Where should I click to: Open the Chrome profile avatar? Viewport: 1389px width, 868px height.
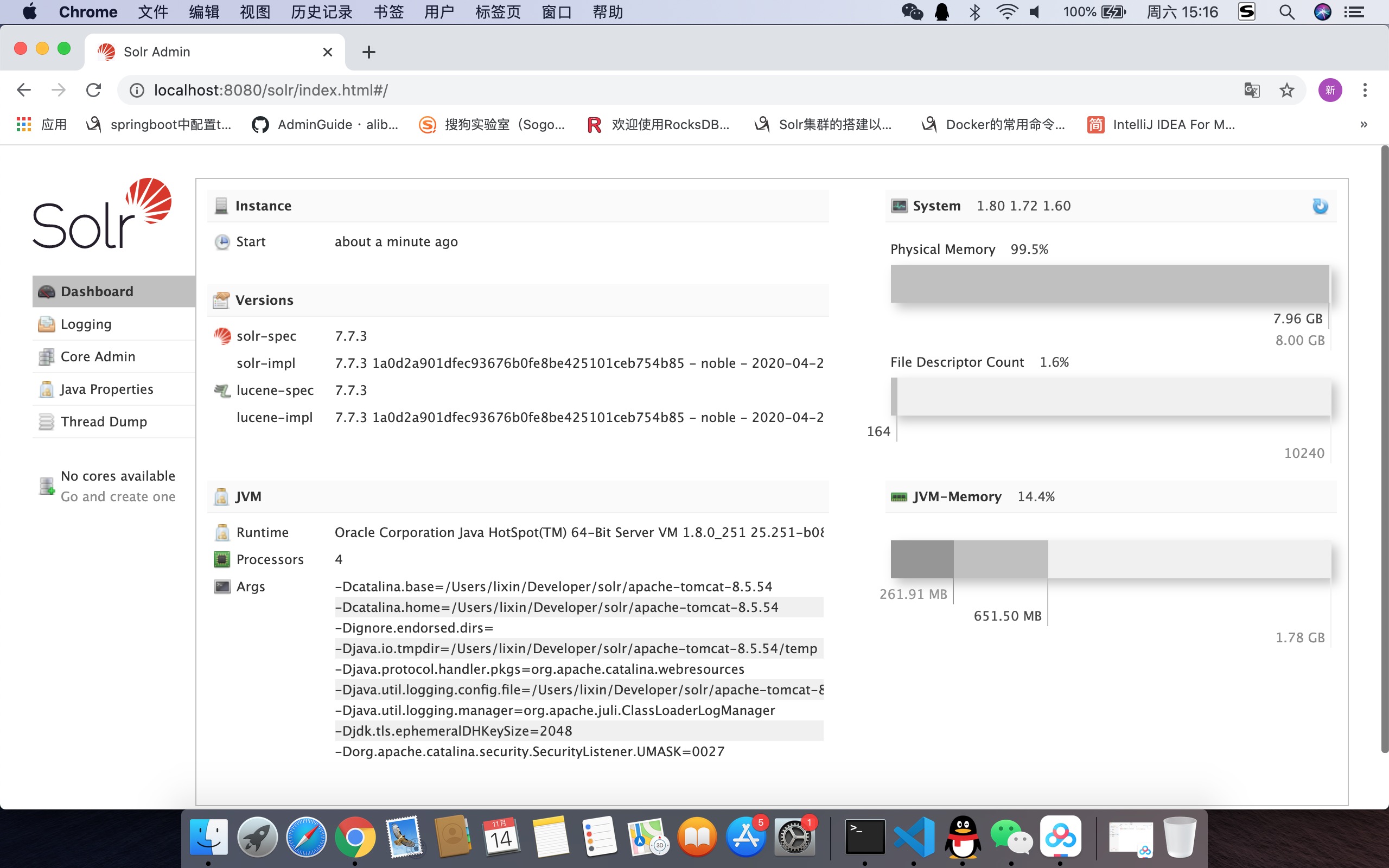coord(1330,90)
